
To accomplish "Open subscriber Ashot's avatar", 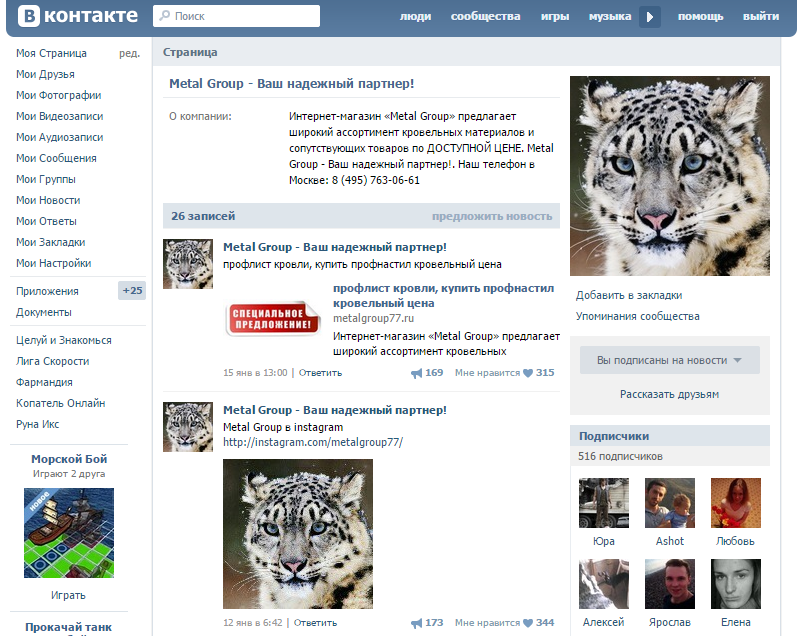I will tap(670, 503).
